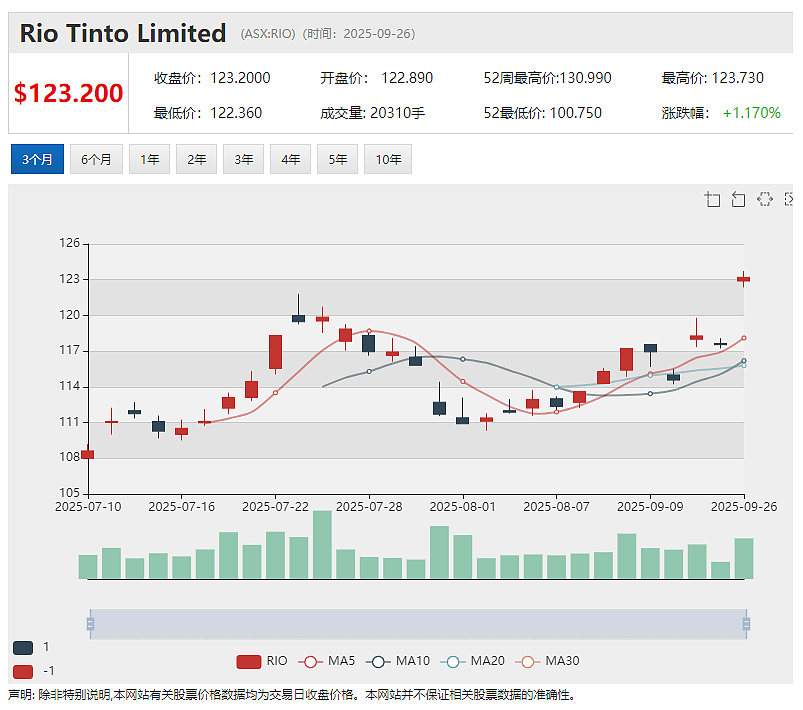803x710 pixels.
Task: Click the y-axis label 126
Action: click(70, 243)
